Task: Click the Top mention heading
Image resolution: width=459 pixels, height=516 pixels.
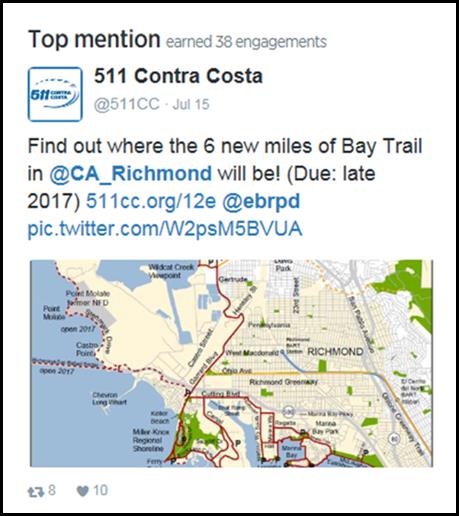Action: [x=94, y=40]
